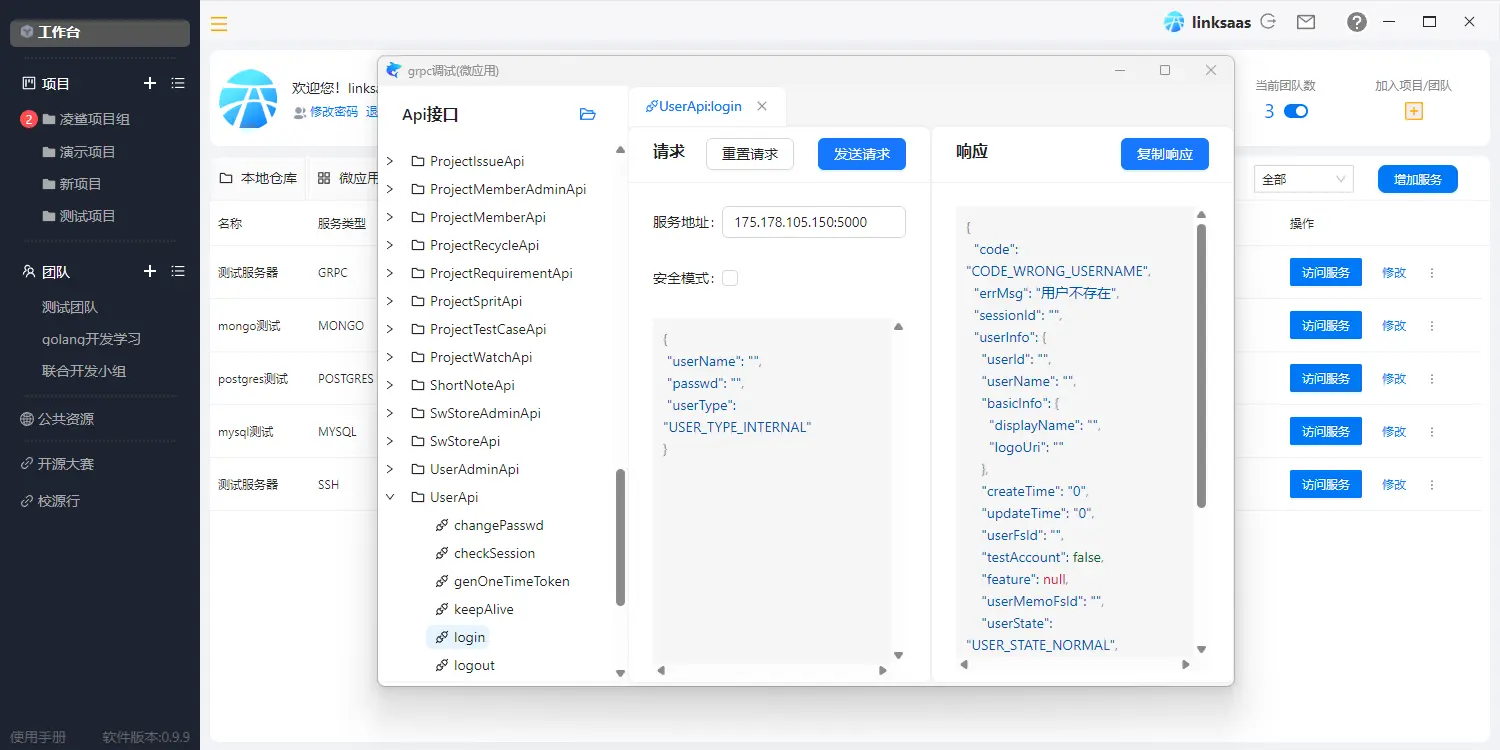Click the response panel vertical scrollbar
The width and height of the screenshot is (1500, 750).
[1201, 366]
